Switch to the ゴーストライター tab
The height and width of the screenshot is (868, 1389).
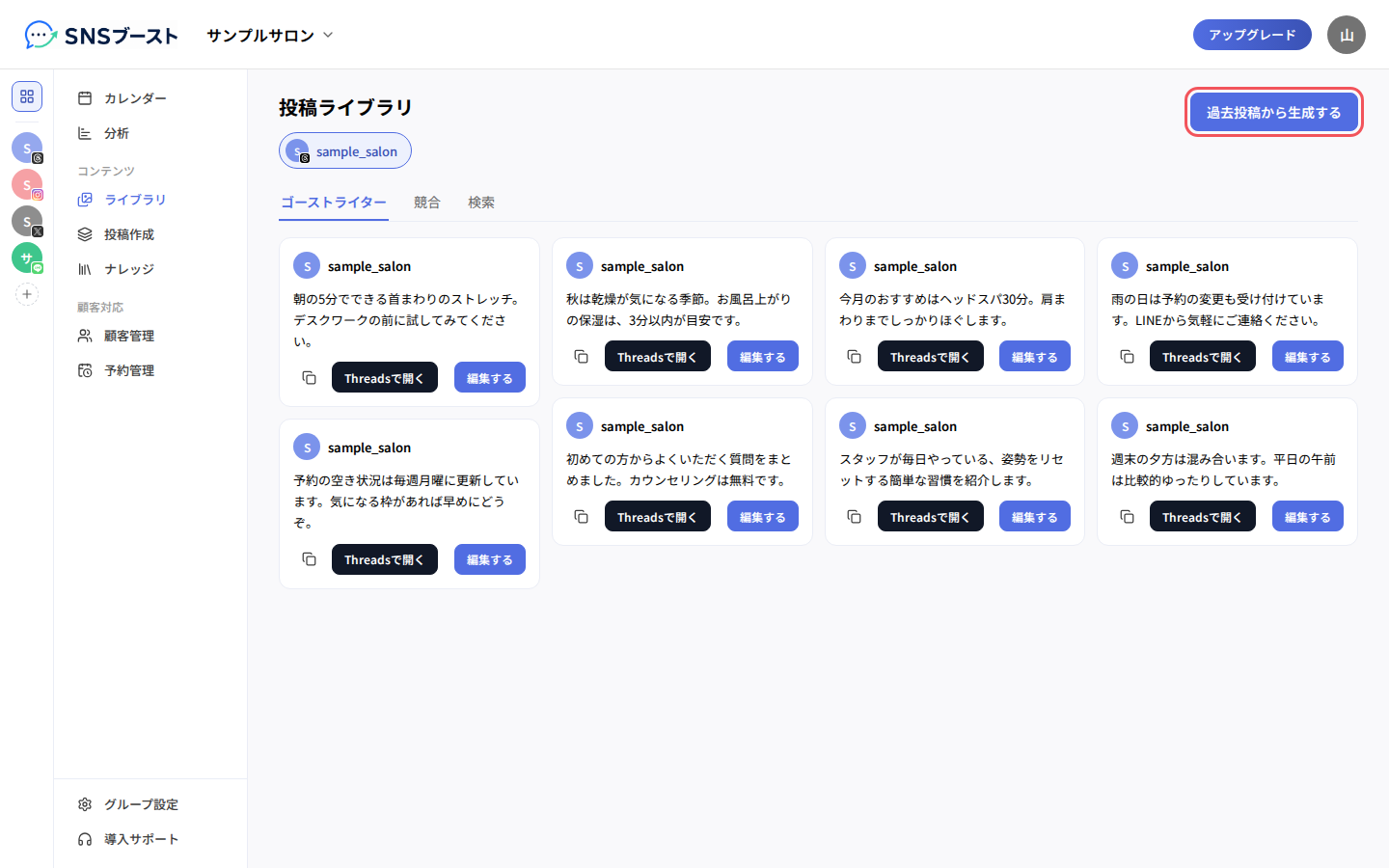[x=334, y=203]
